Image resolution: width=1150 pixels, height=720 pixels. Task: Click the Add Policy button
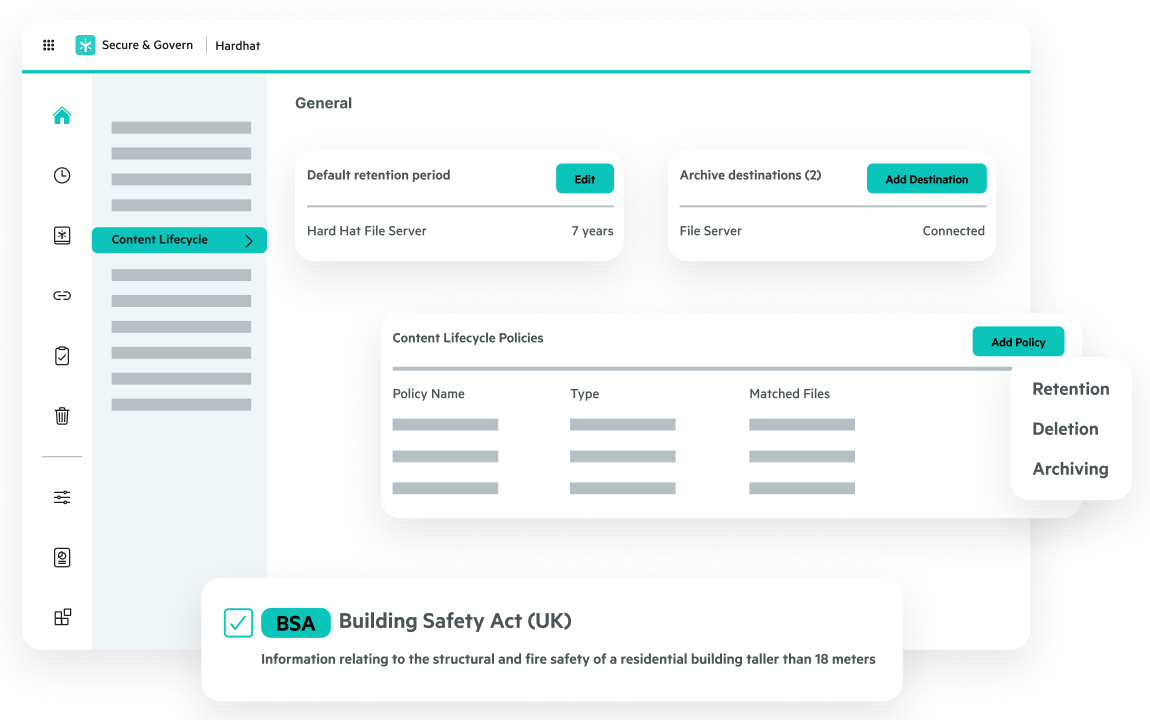point(1018,342)
